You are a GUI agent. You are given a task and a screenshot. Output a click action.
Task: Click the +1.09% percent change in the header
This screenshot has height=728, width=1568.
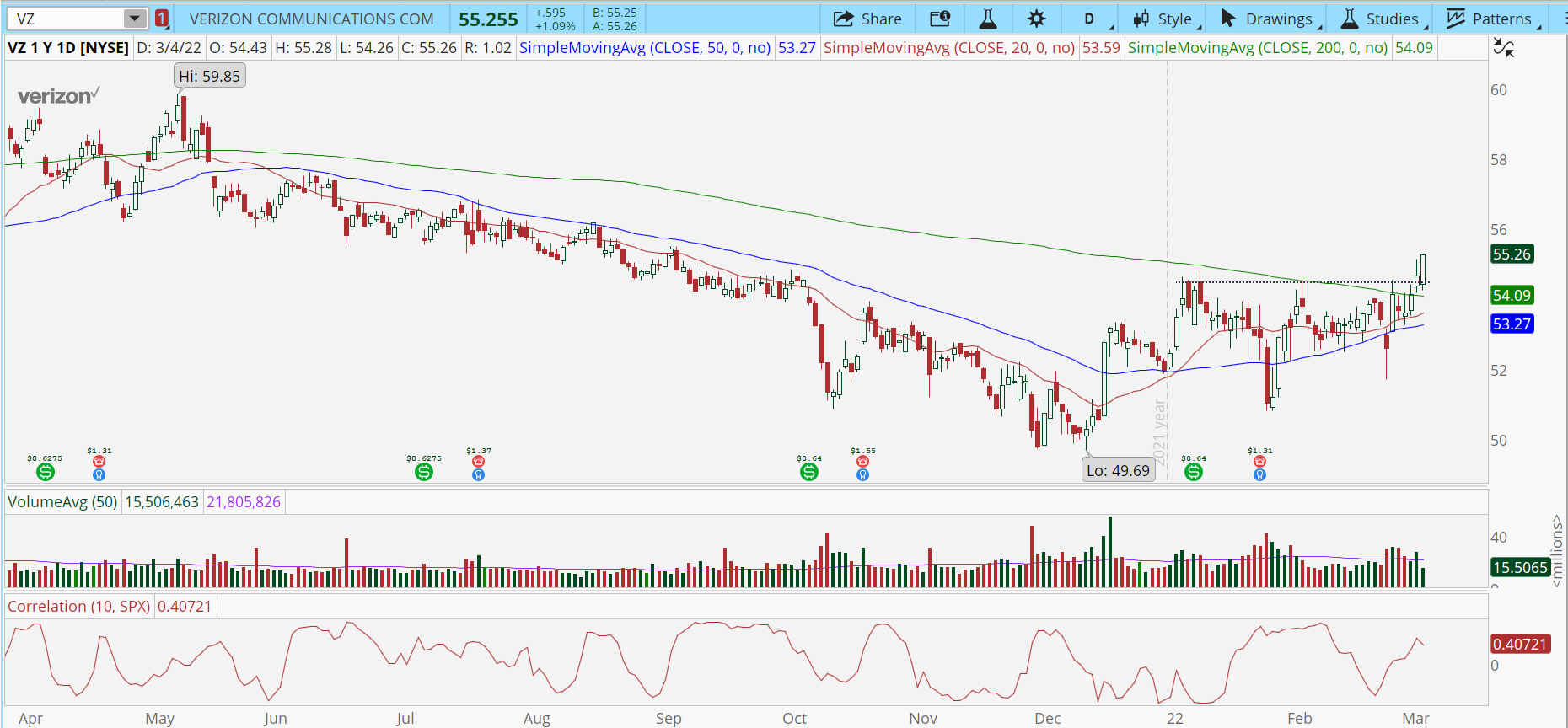(x=556, y=26)
